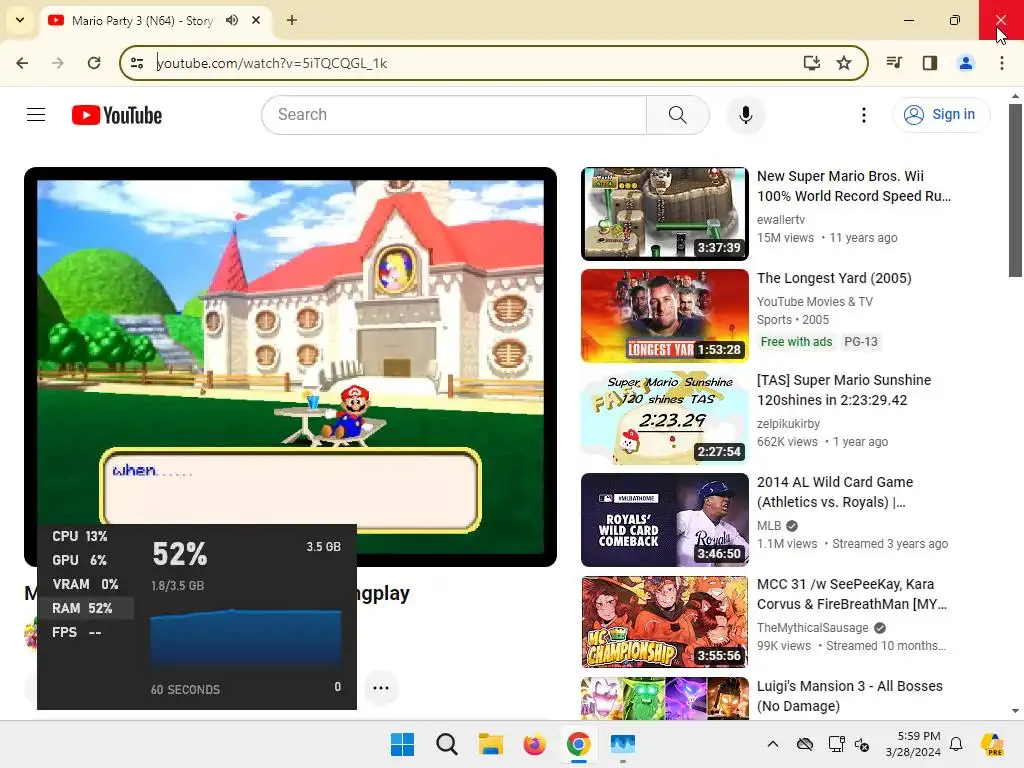The height and width of the screenshot is (768, 1024).
Task: Reload the page with refresh icon
Action: pyautogui.click(x=94, y=63)
